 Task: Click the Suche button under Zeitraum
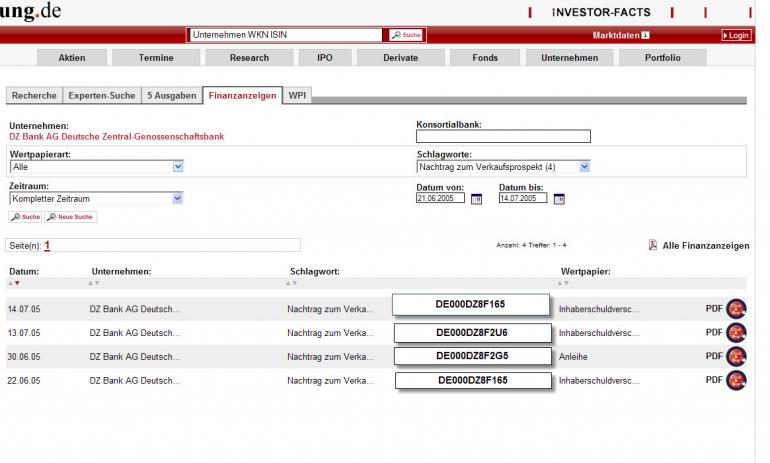26,217
